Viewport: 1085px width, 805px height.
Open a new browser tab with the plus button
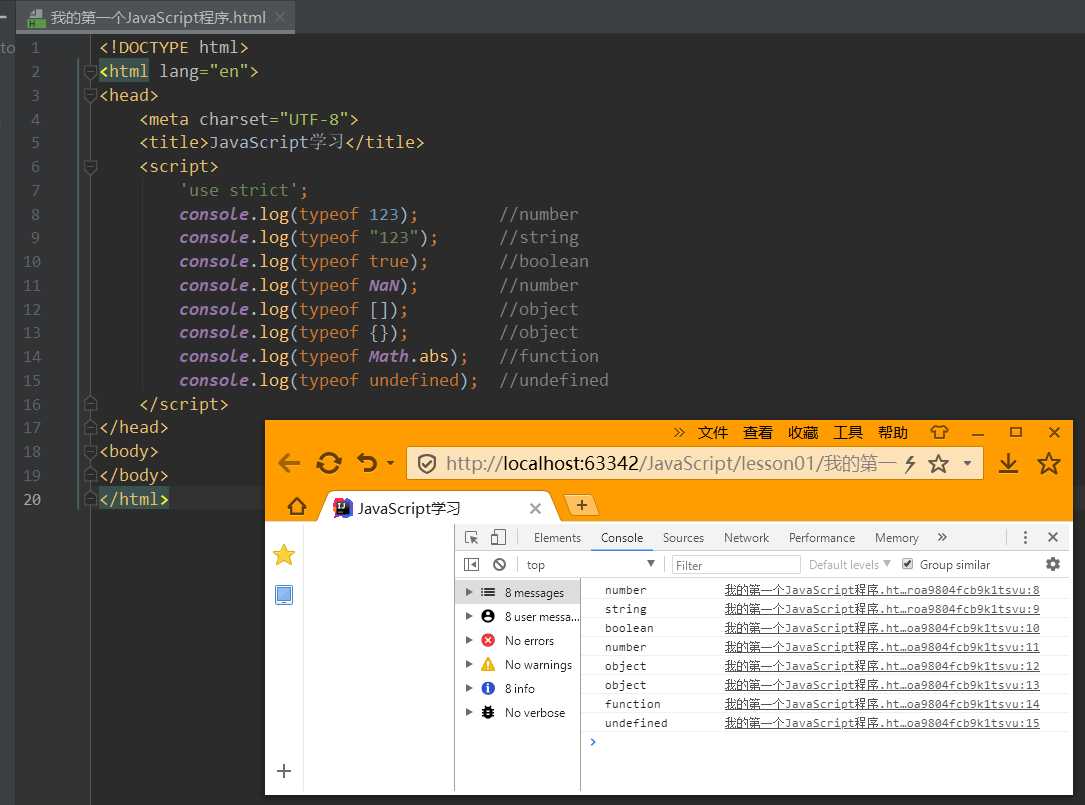click(x=581, y=505)
